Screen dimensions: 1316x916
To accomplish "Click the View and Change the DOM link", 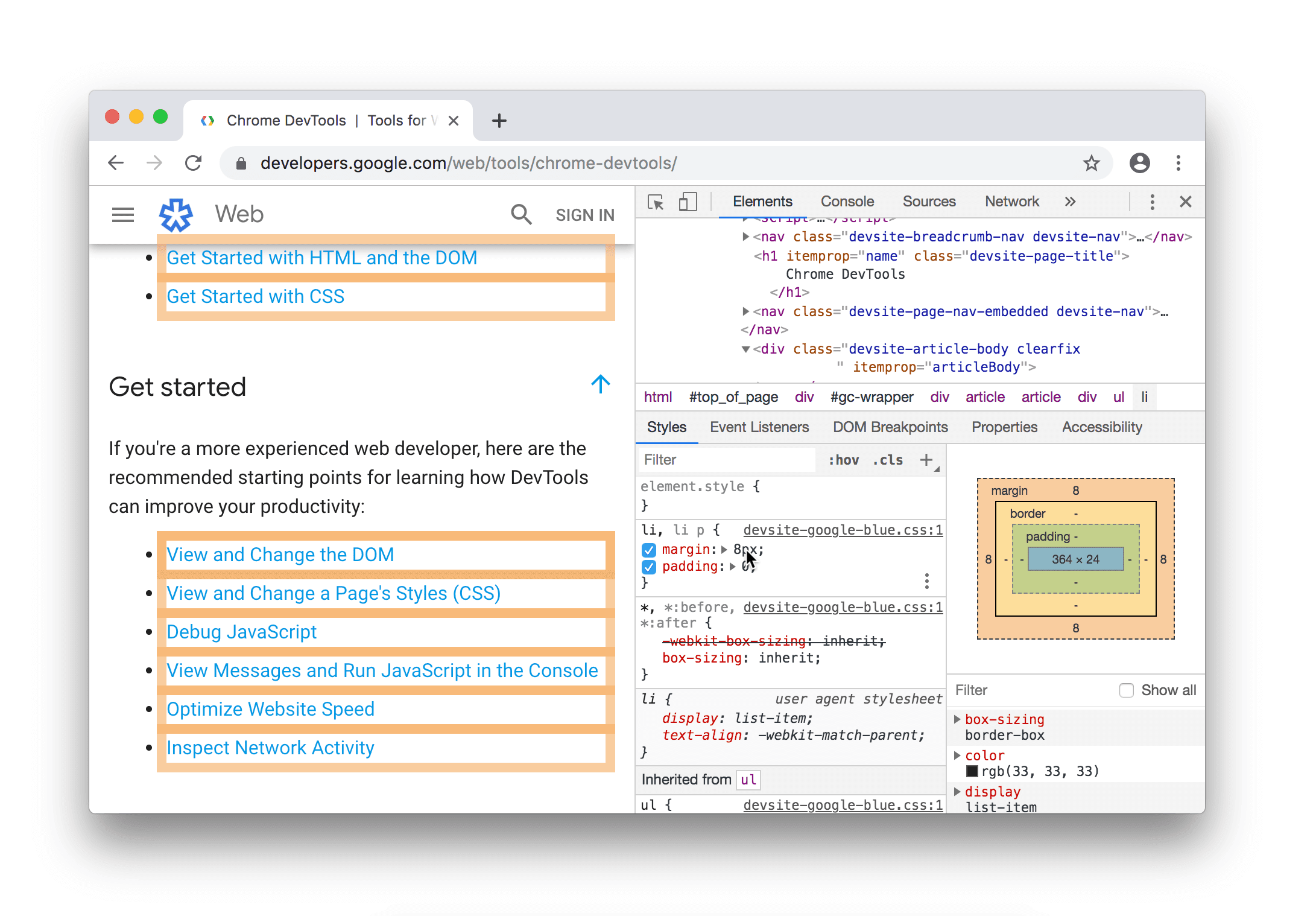I will point(281,553).
